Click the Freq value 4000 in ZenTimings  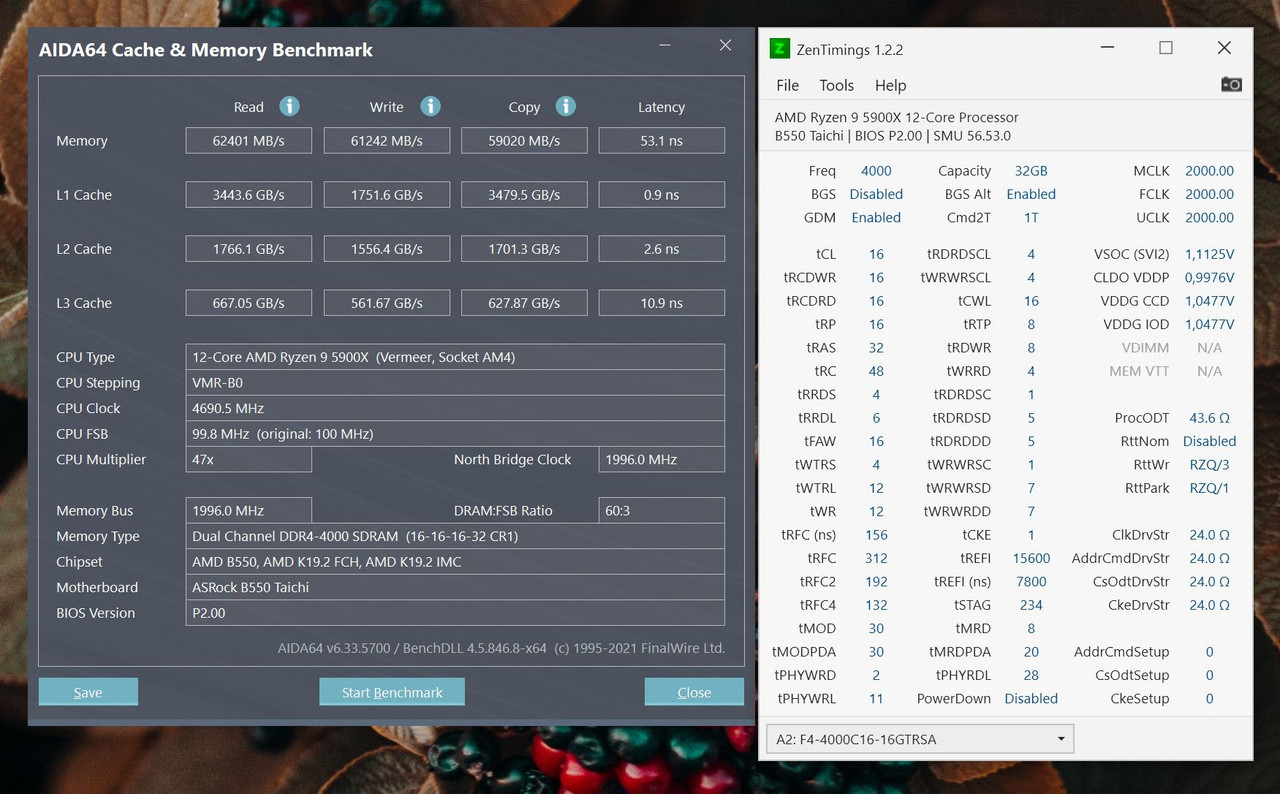[x=876, y=171]
